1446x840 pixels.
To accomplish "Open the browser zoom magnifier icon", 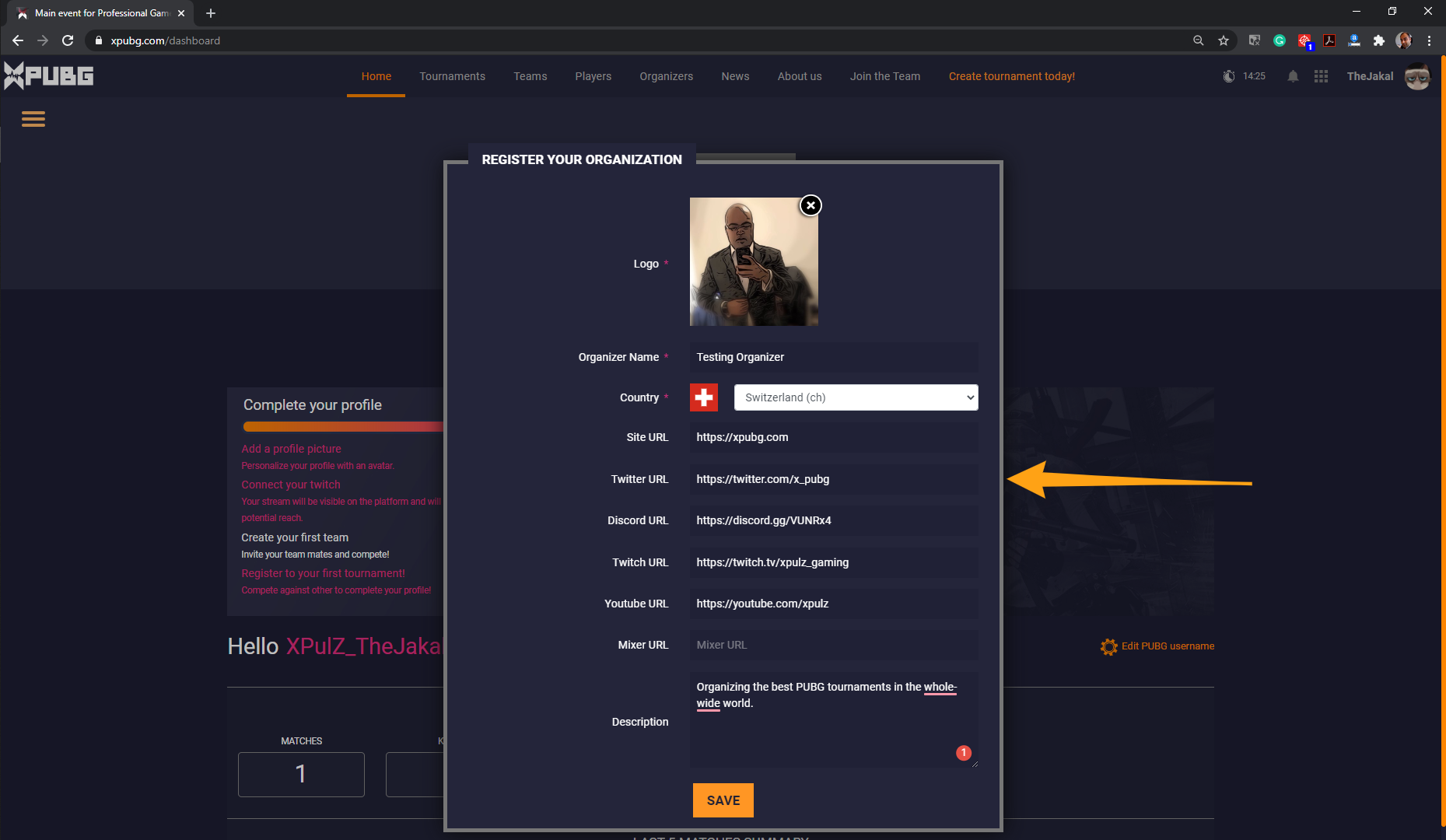I will [1199, 40].
